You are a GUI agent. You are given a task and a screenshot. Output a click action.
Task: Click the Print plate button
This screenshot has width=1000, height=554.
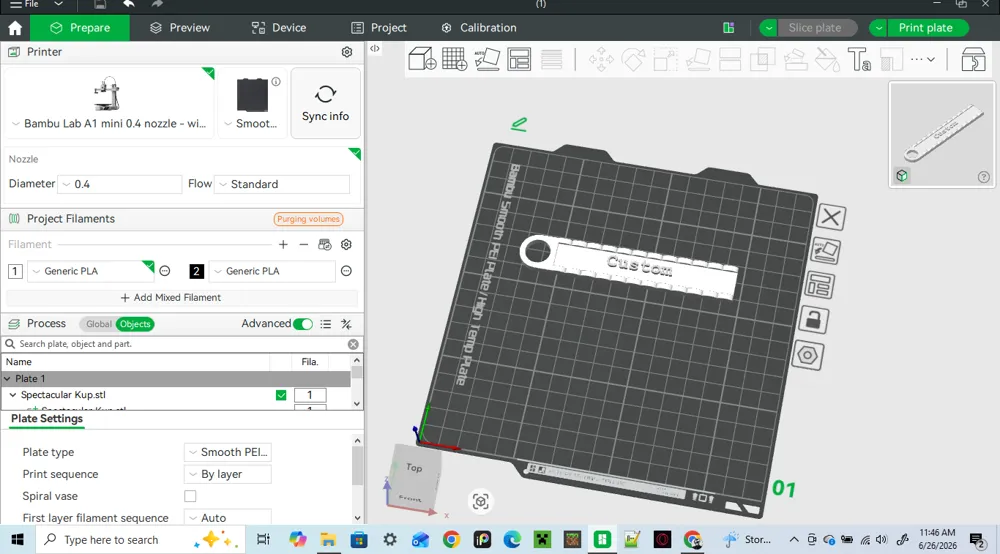926,28
